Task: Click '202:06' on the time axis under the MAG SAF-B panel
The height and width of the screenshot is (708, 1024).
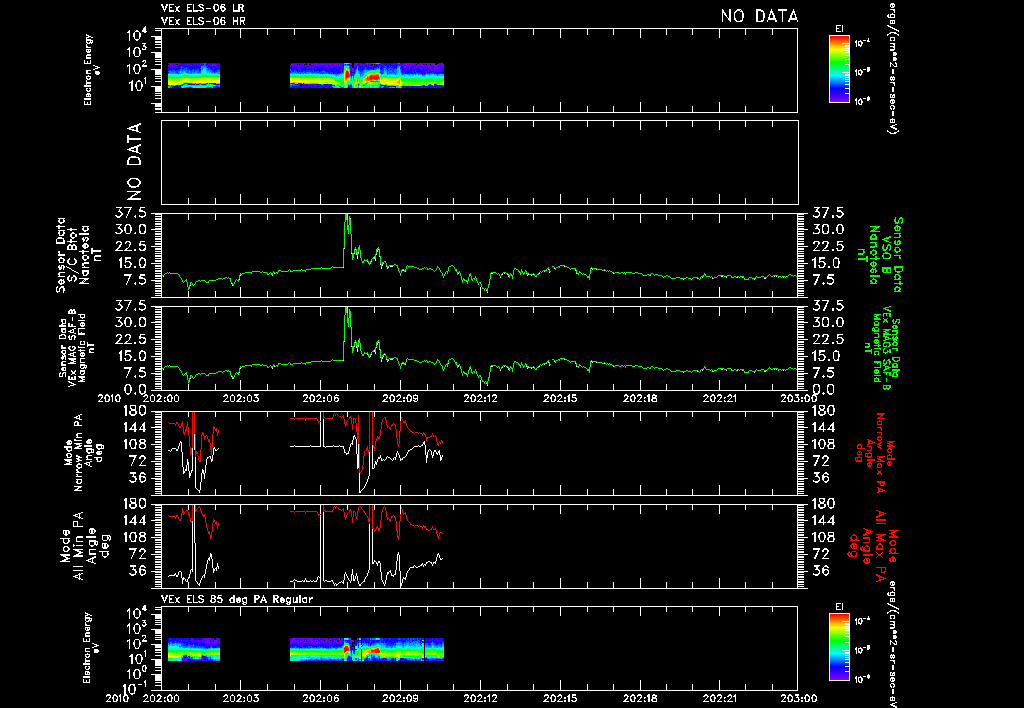Action: [x=320, y=398]
